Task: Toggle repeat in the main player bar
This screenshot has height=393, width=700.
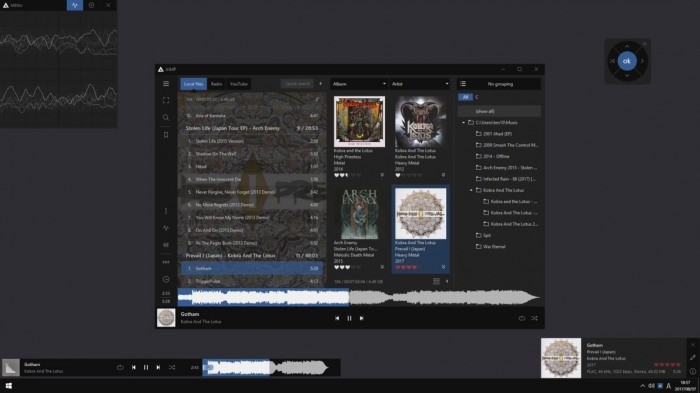Action: point(521,318)
